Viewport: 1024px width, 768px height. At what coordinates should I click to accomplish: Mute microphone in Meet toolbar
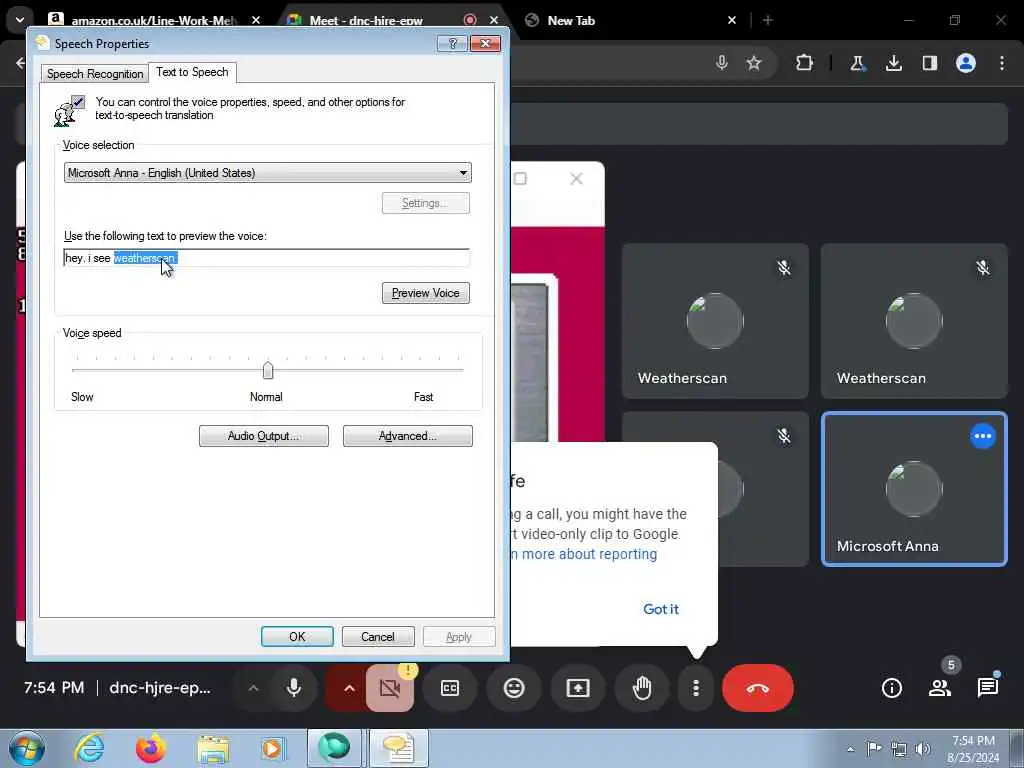(294, 688)
